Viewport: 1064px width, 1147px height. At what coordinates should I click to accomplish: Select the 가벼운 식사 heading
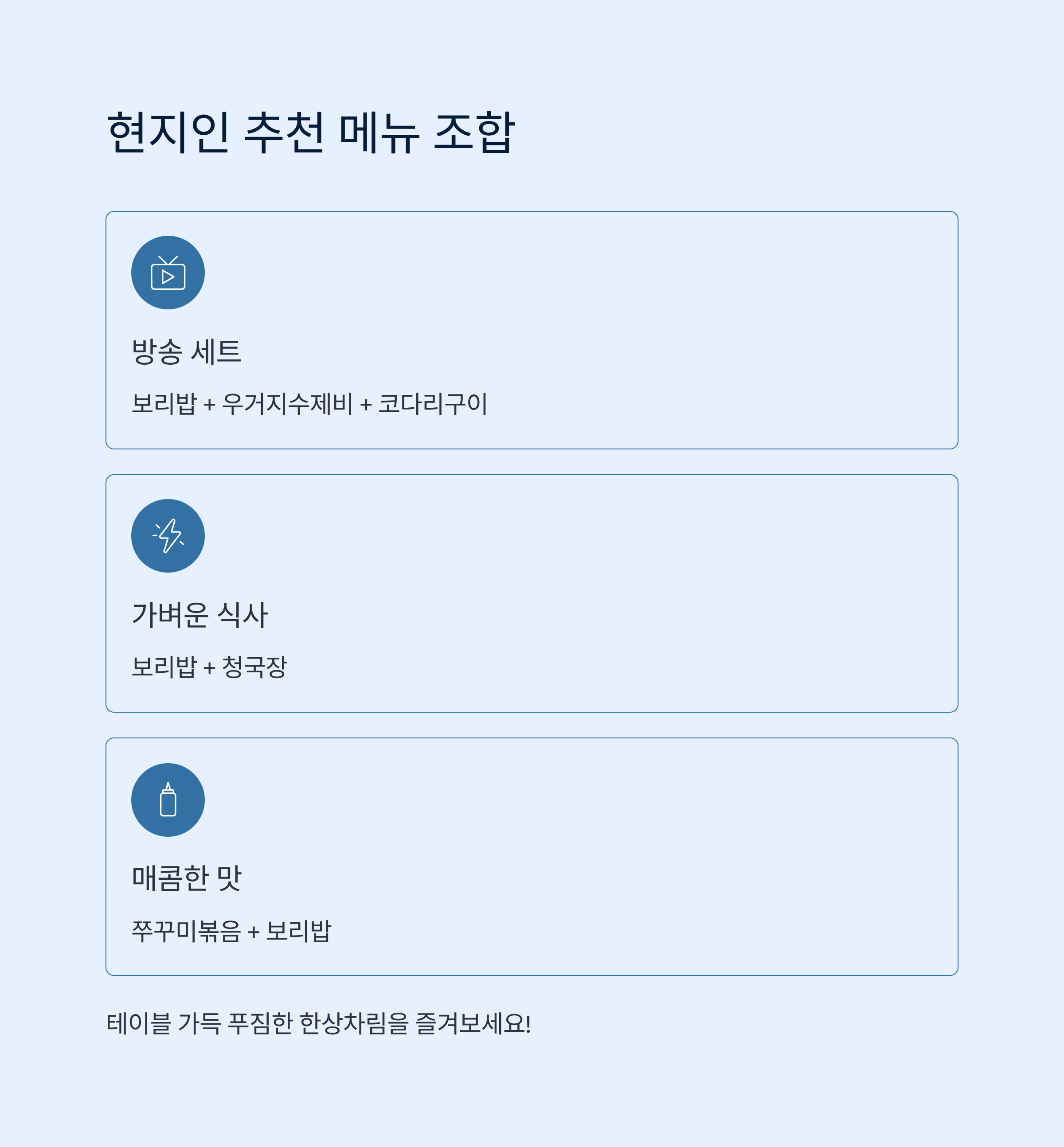pos(200,615)
